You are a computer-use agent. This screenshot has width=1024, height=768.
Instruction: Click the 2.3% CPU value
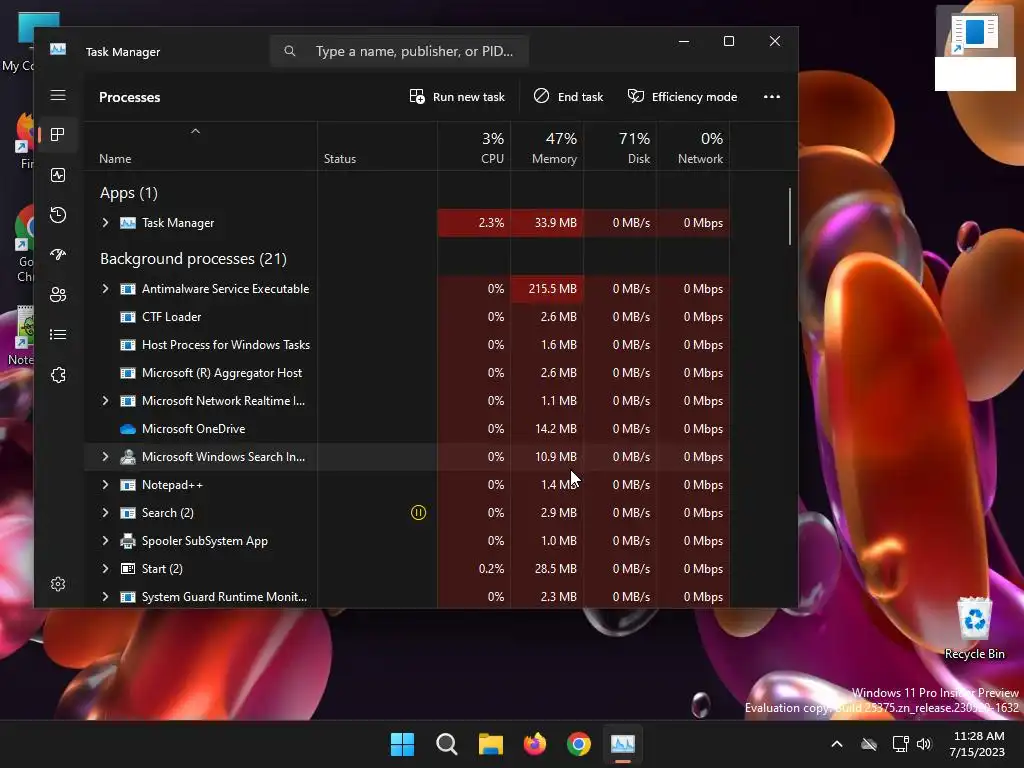click(x=491, y=223)
